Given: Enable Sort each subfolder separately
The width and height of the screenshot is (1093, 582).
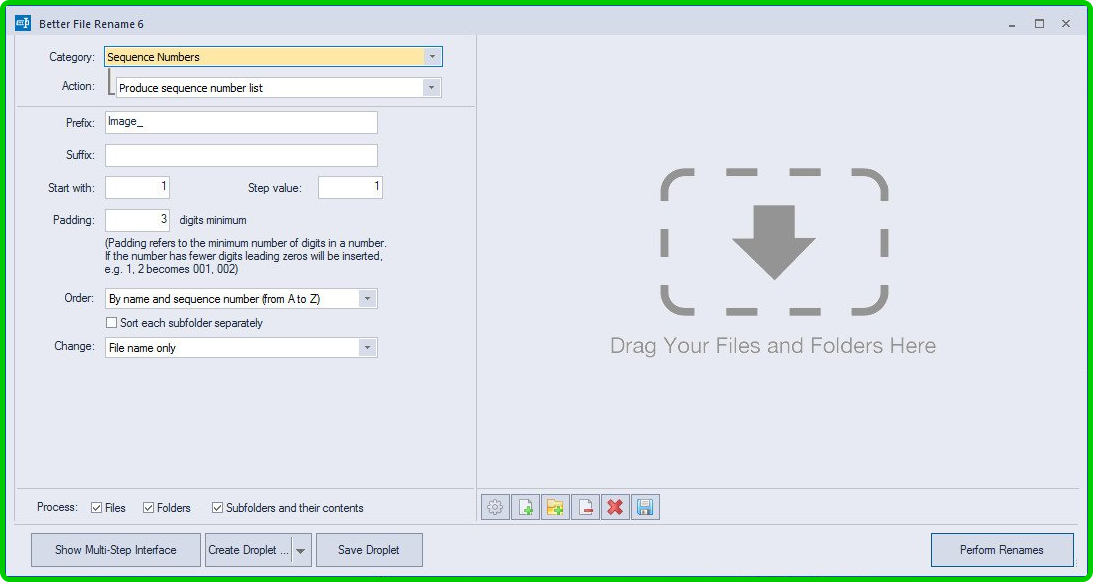Looking at the screenshot, I should 111,323.
